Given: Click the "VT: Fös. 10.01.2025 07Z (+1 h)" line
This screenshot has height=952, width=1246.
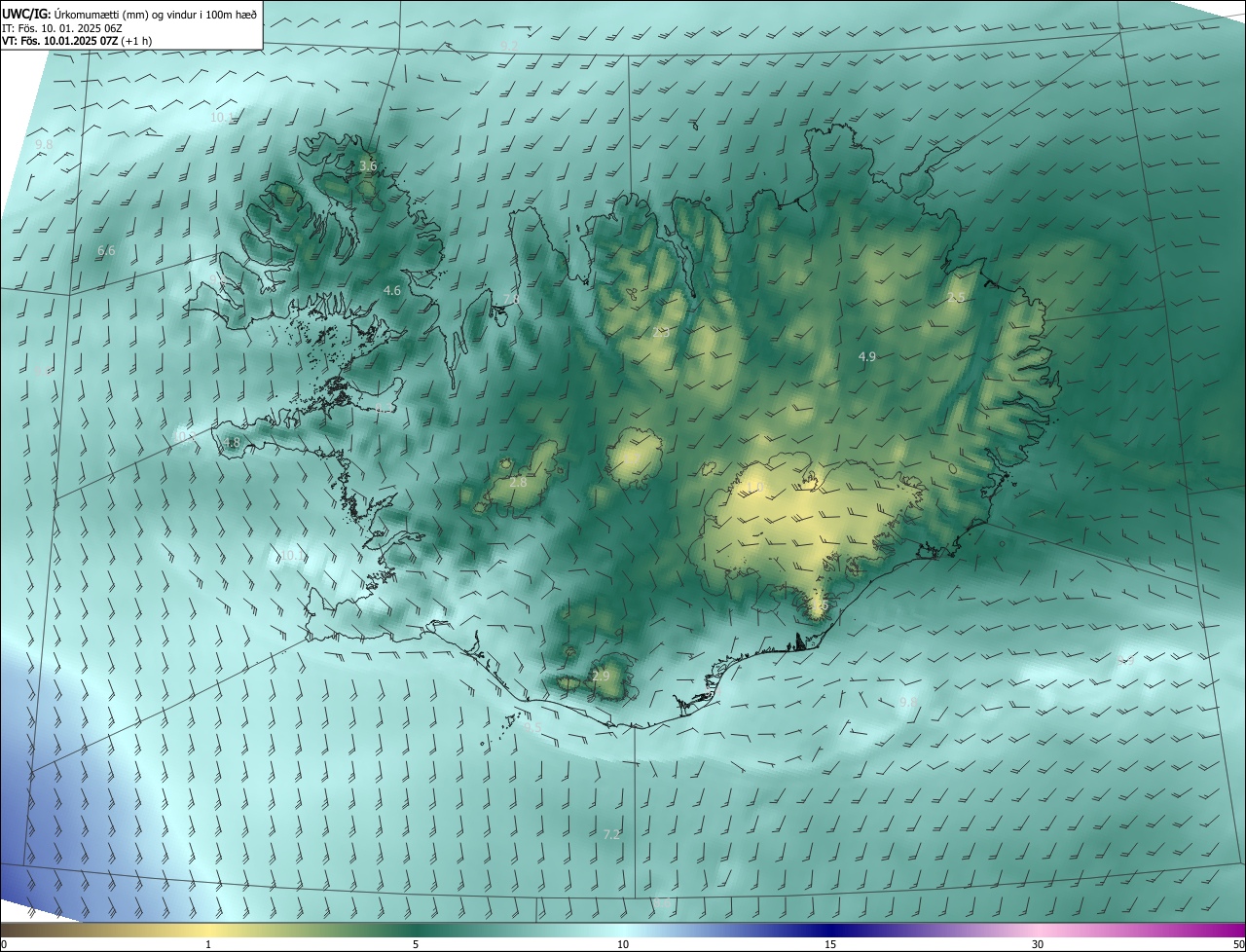Looking at the screenshot, I should pos(77,42).
